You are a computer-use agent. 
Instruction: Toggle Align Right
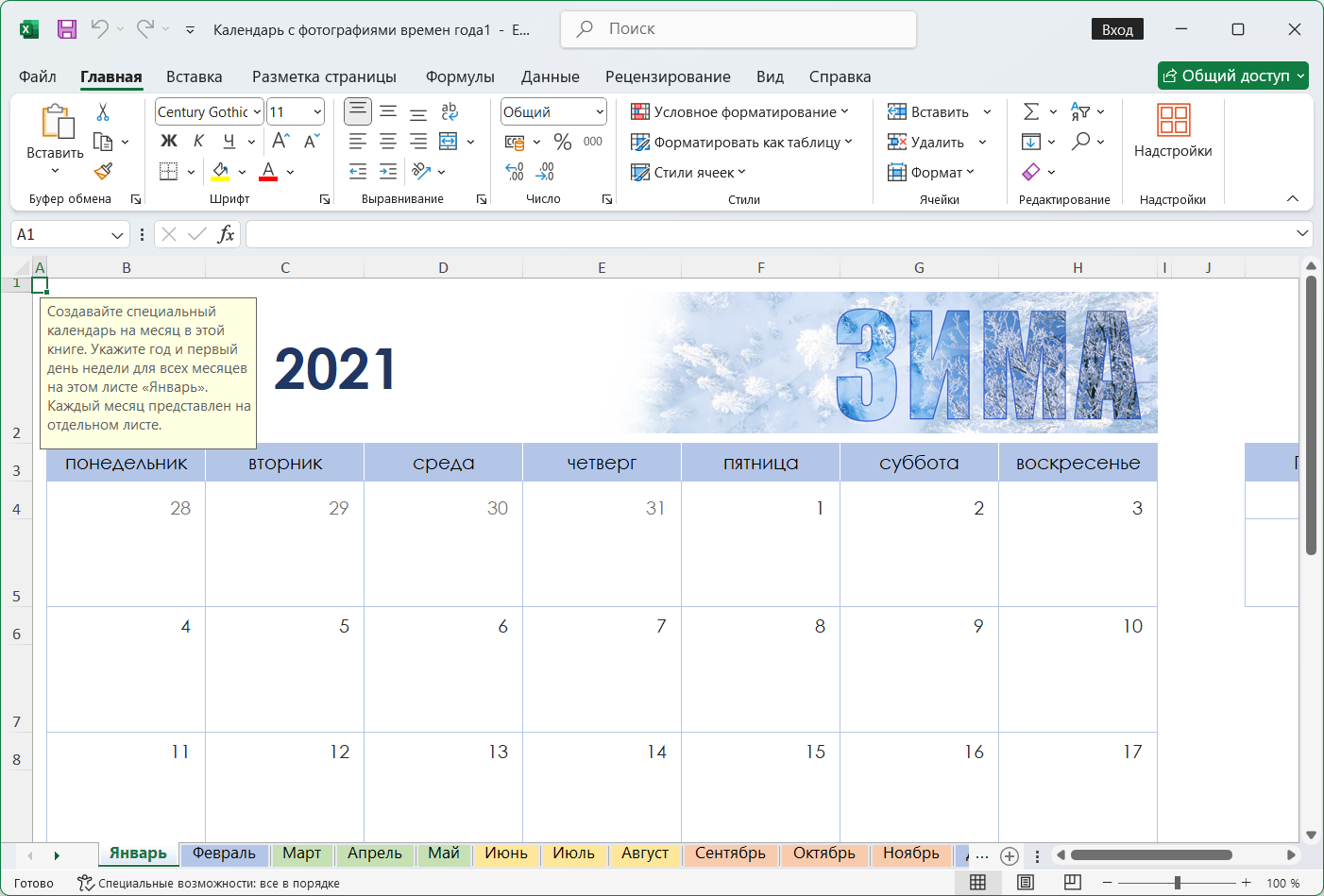click(x=418, y=142)
